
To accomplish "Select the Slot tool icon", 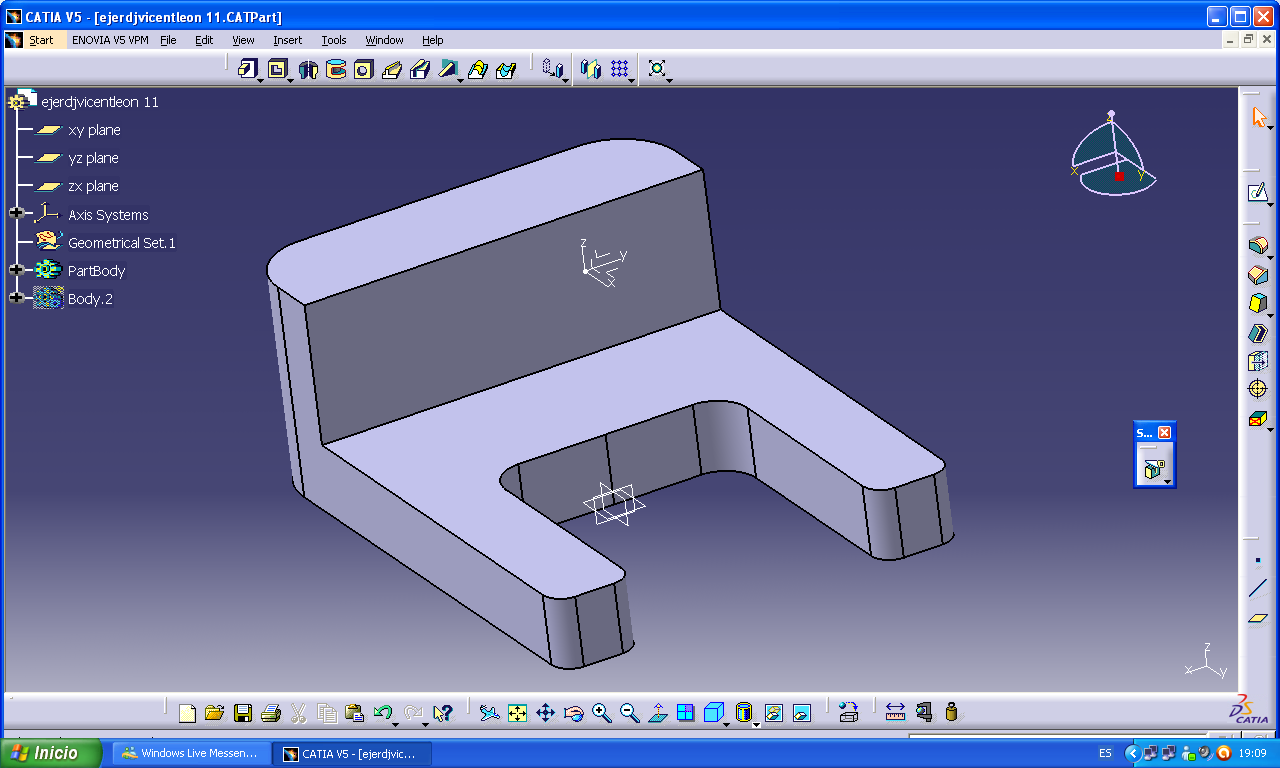I will [420, 69].
